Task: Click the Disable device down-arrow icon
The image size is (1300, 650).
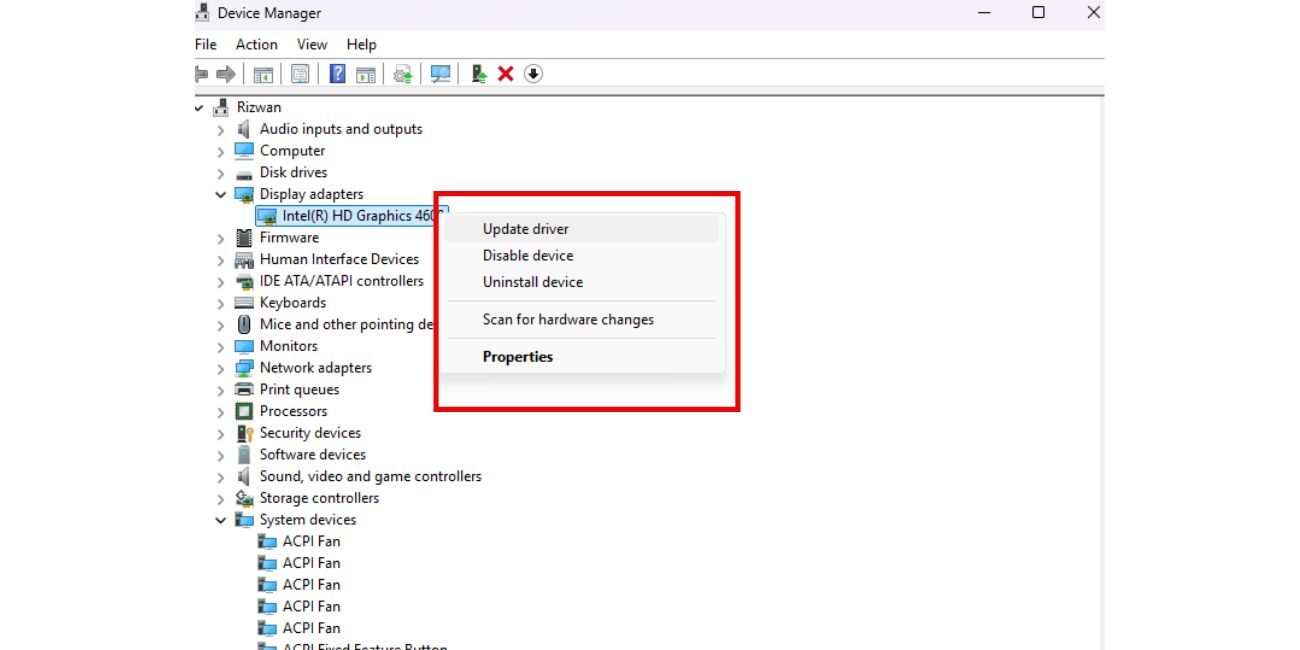Action: coord(533,74)
